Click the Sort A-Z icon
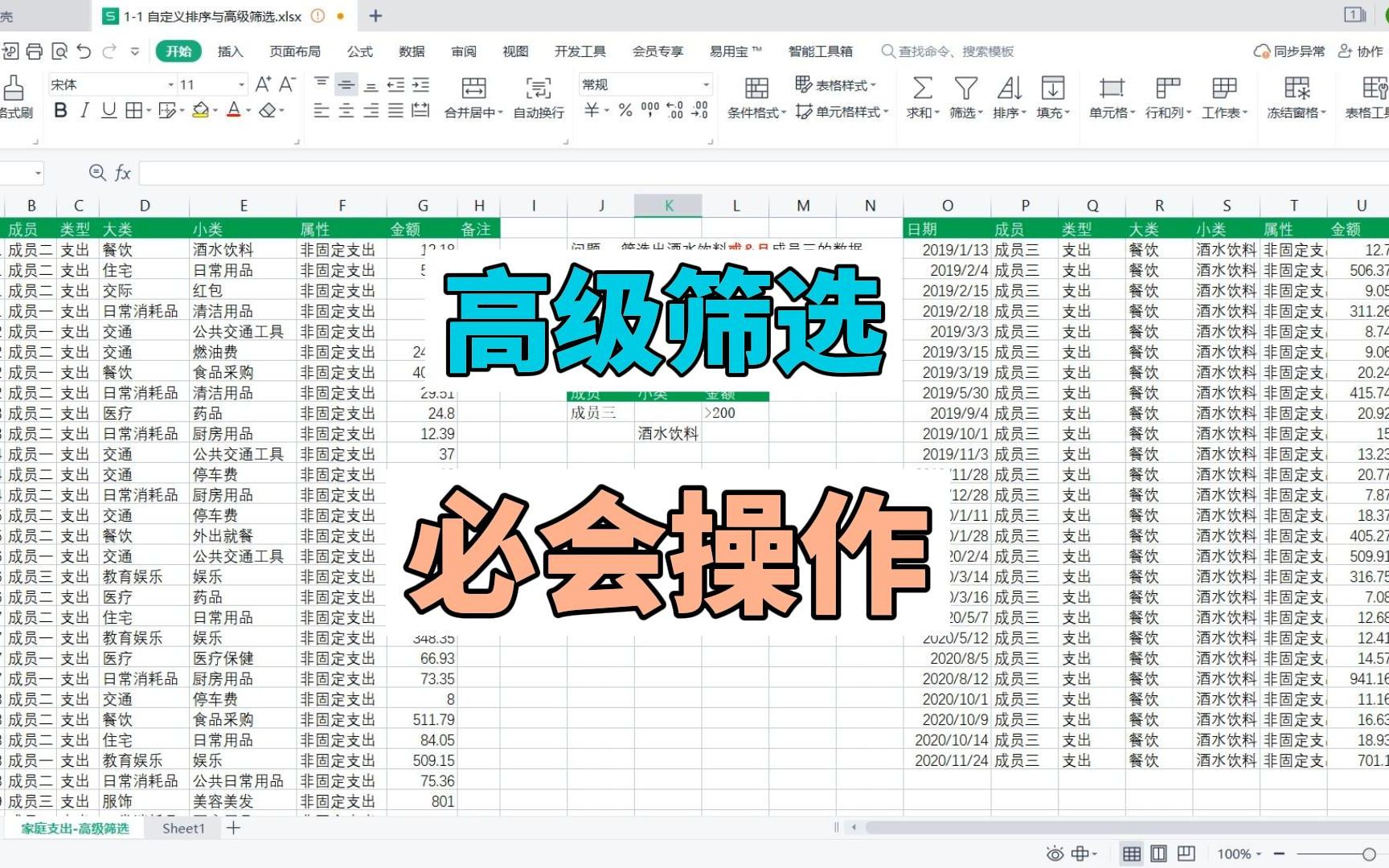Image resolution: width=1389 pixels, height=868 pixels. [1010, 88]
